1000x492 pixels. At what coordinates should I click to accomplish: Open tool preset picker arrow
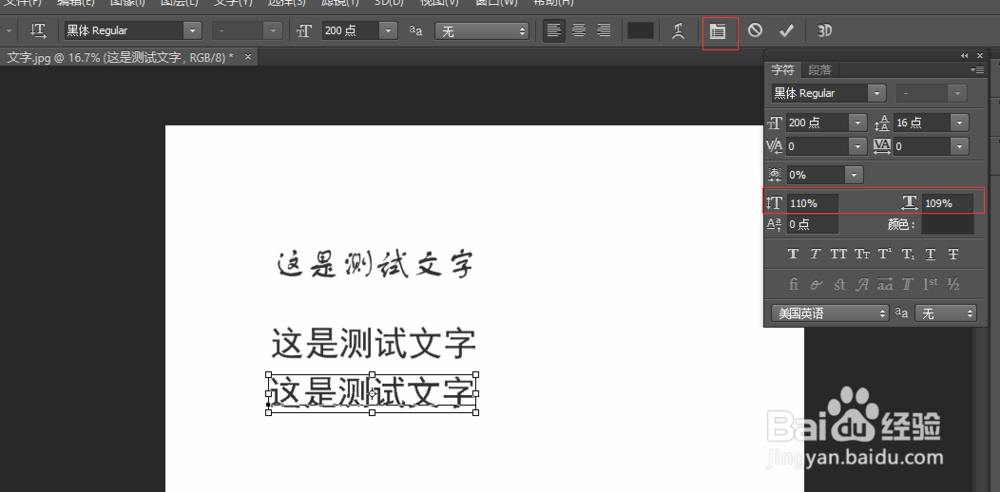(x=9, y=31)
